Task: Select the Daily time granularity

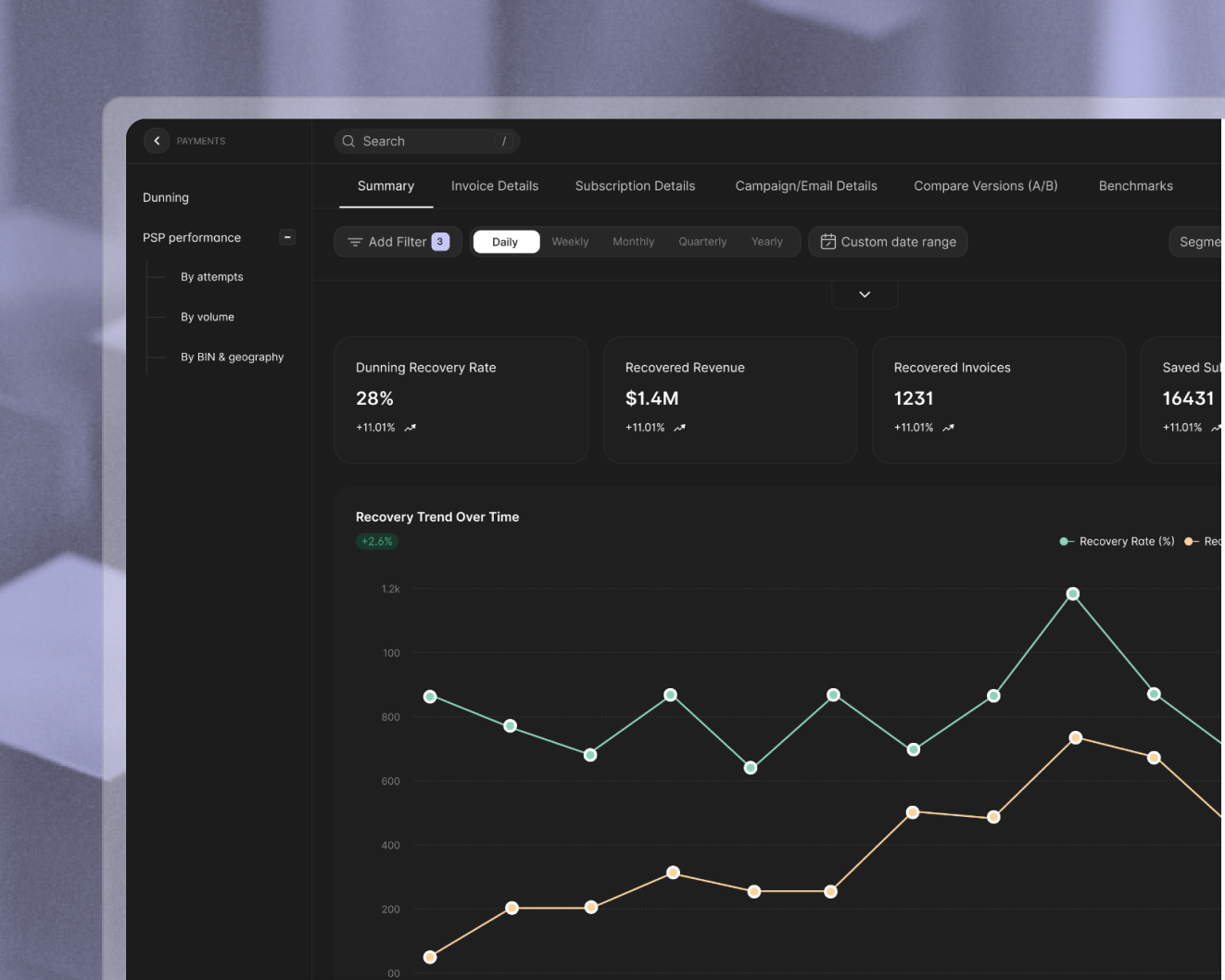Action: tap(505, 242)
